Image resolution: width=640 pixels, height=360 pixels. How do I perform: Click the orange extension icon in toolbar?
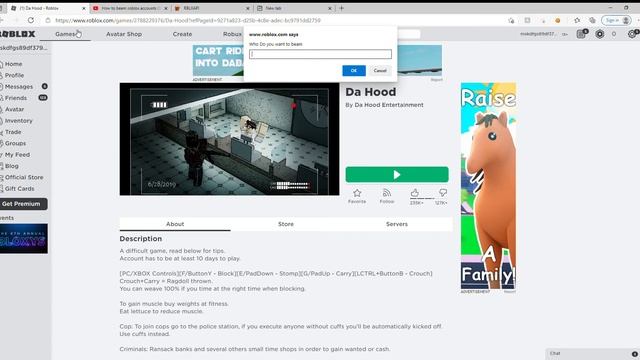point(558,20)
